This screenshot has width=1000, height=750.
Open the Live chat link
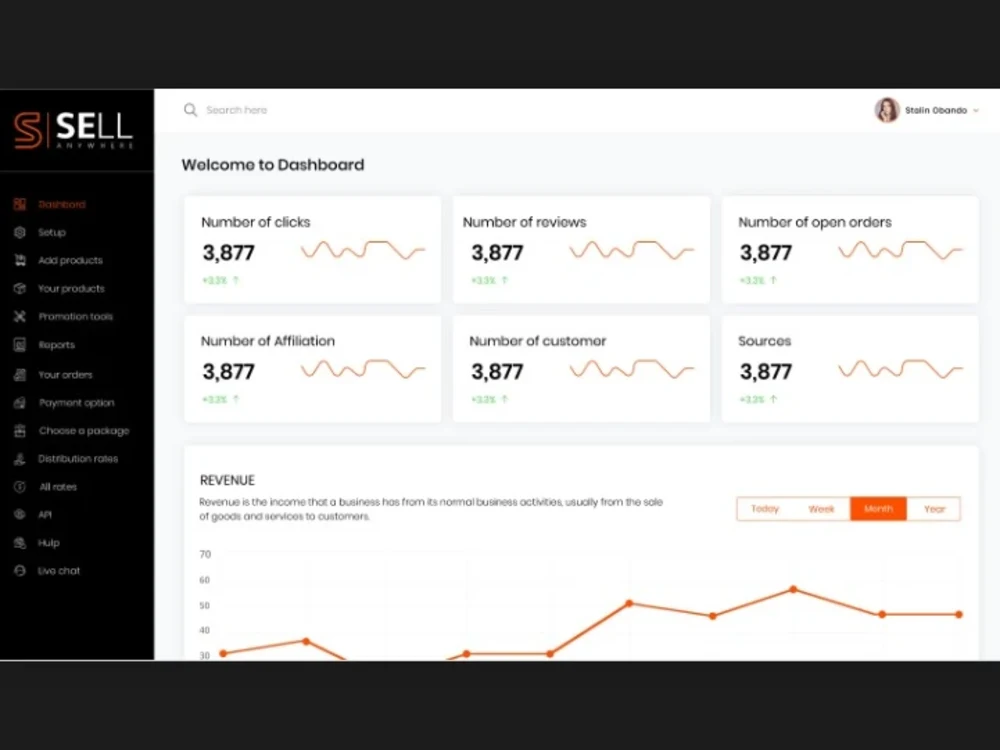(x=59, y=570)
